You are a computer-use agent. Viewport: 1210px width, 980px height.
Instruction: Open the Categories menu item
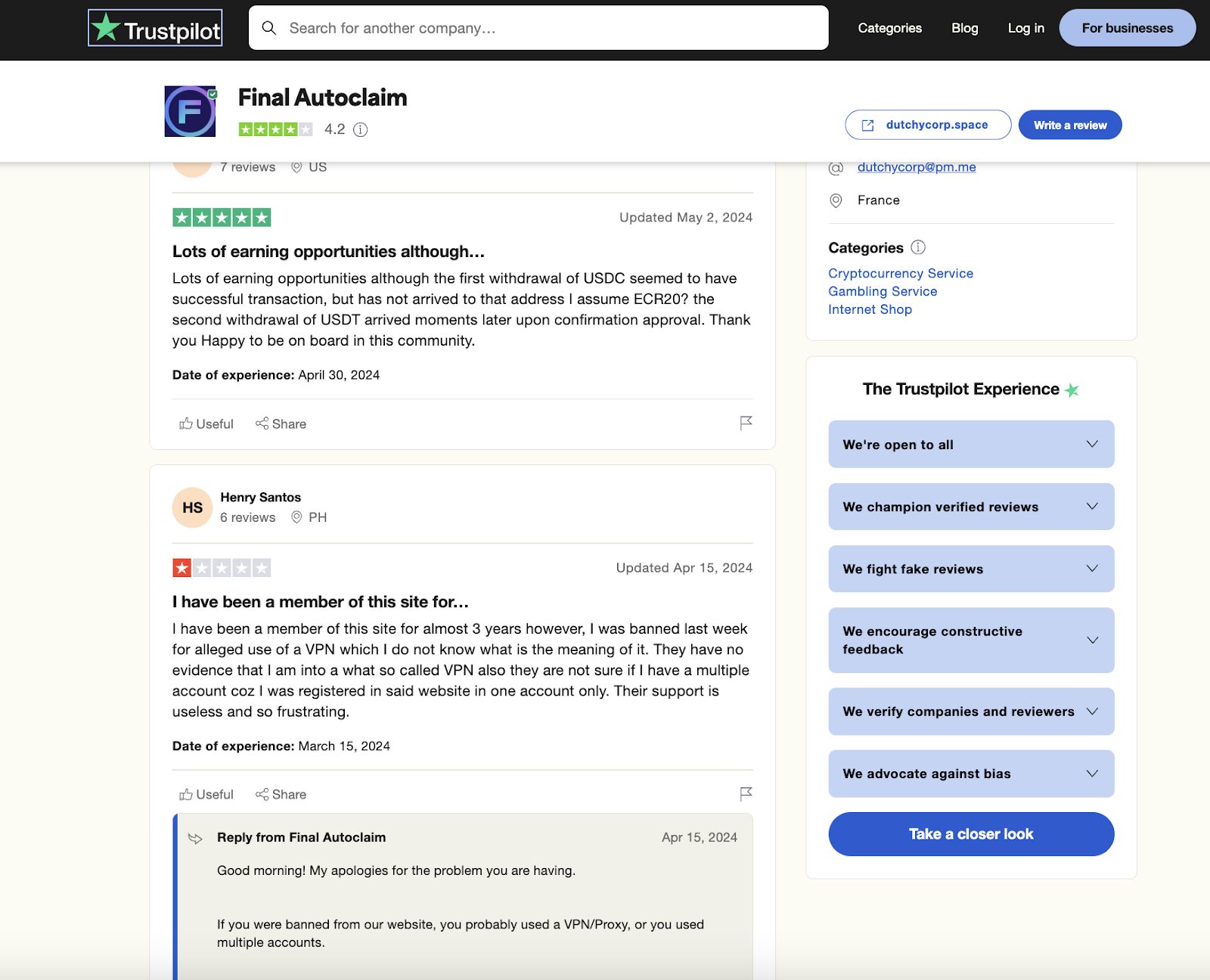coord(889,28)
